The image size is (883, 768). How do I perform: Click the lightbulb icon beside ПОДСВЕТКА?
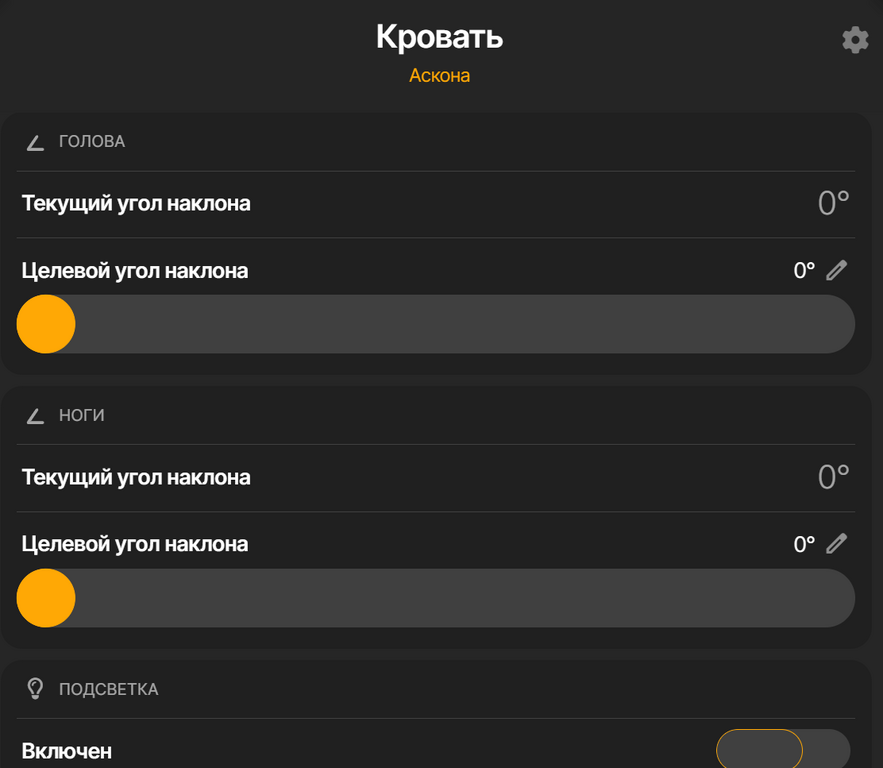(36, 689)
